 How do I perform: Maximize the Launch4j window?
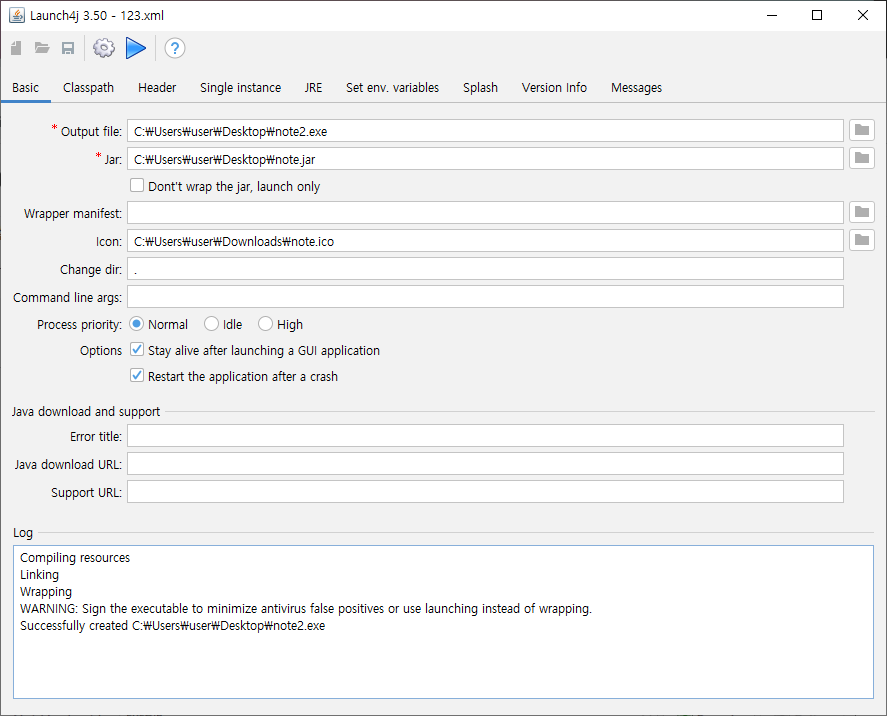[817, 15]
